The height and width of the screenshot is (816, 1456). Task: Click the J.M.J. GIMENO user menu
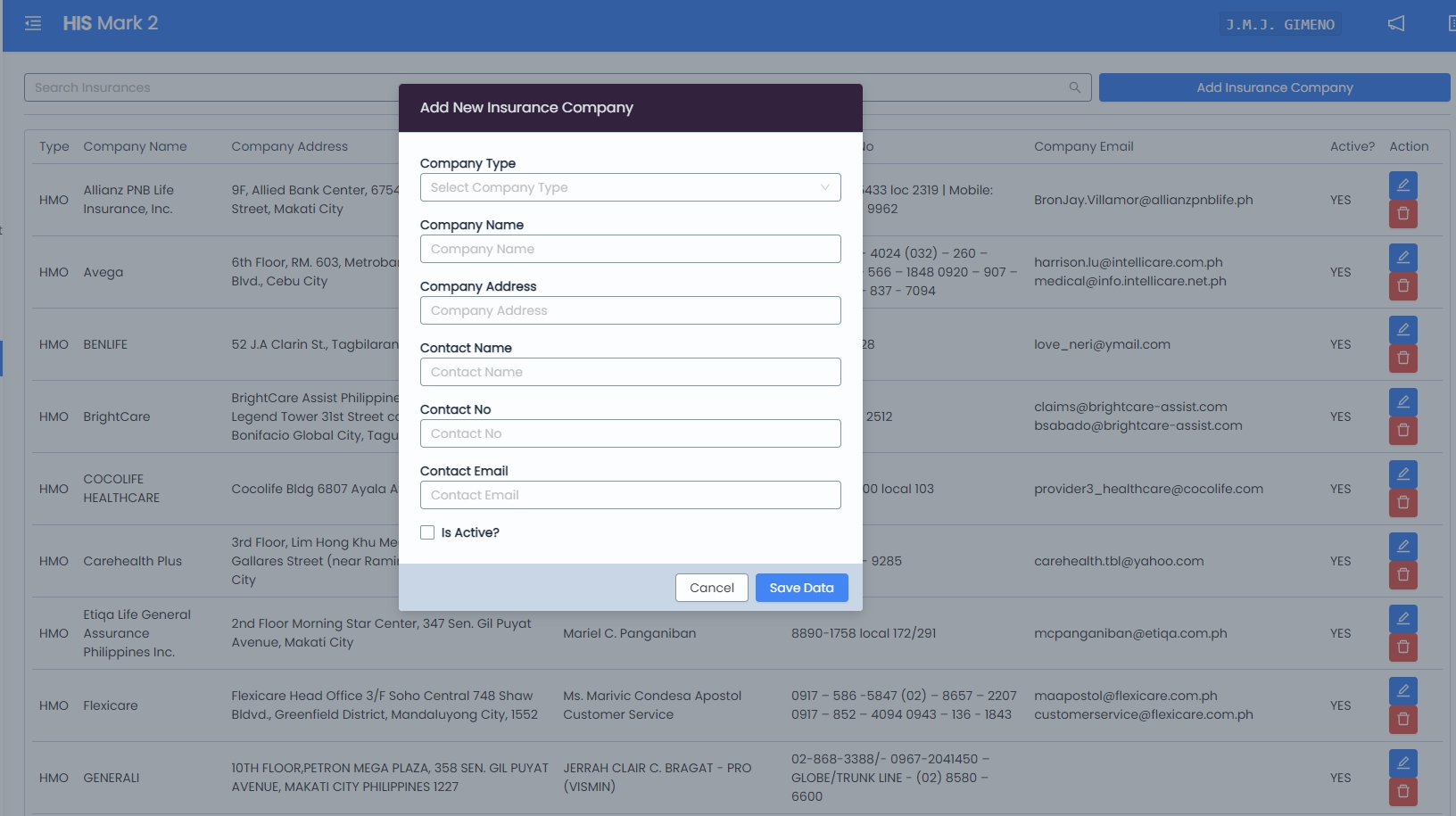1279,24
